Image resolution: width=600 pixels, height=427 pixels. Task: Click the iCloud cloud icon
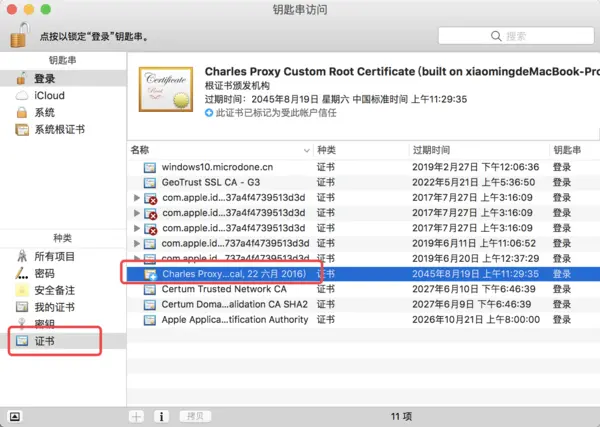tap(22, 95)
